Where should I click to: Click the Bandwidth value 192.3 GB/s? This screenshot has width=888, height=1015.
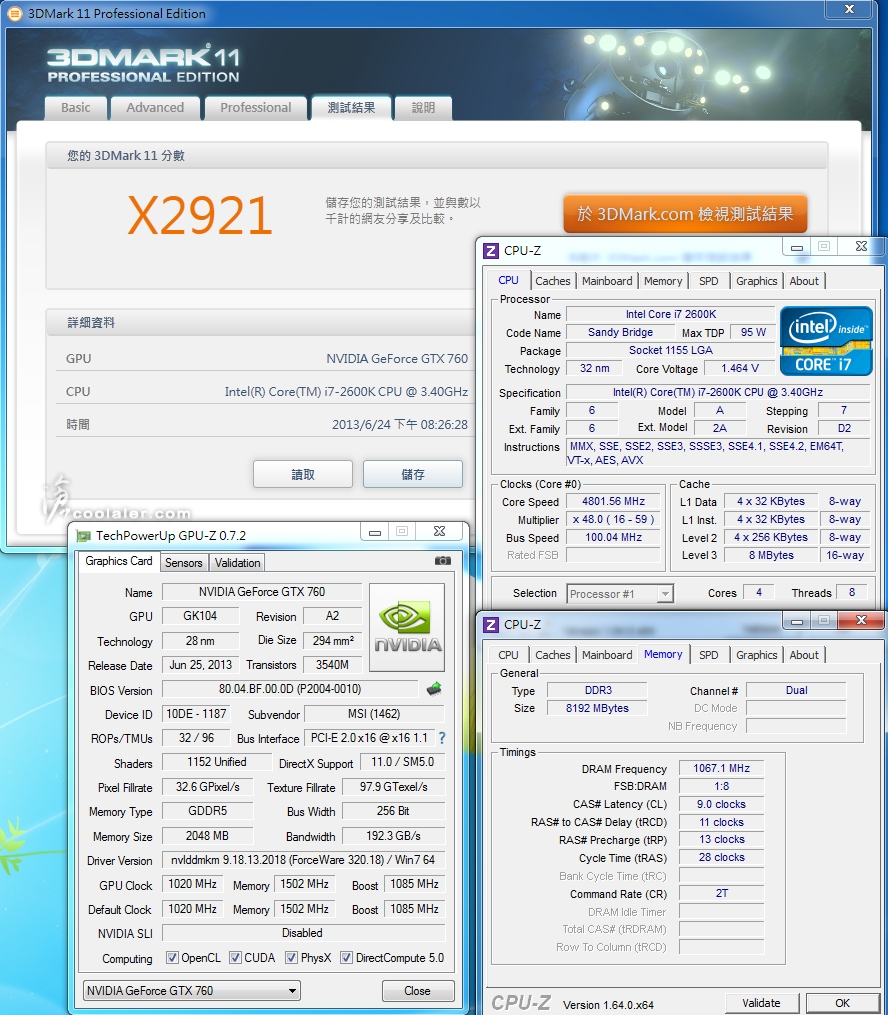point(394,836)
